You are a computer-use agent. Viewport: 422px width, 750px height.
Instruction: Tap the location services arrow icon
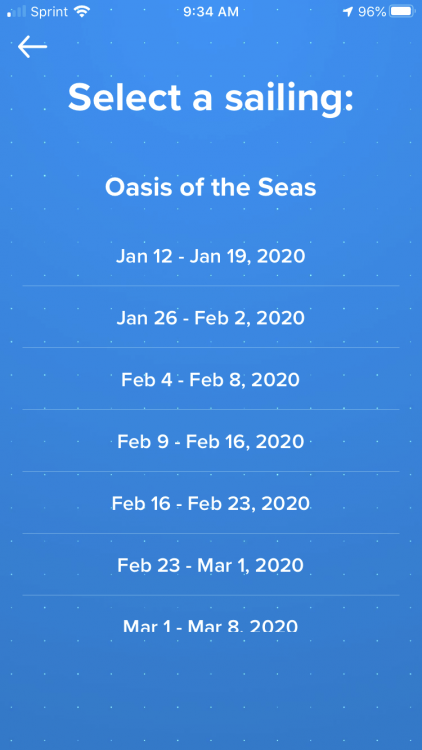[x=348, y=12]
